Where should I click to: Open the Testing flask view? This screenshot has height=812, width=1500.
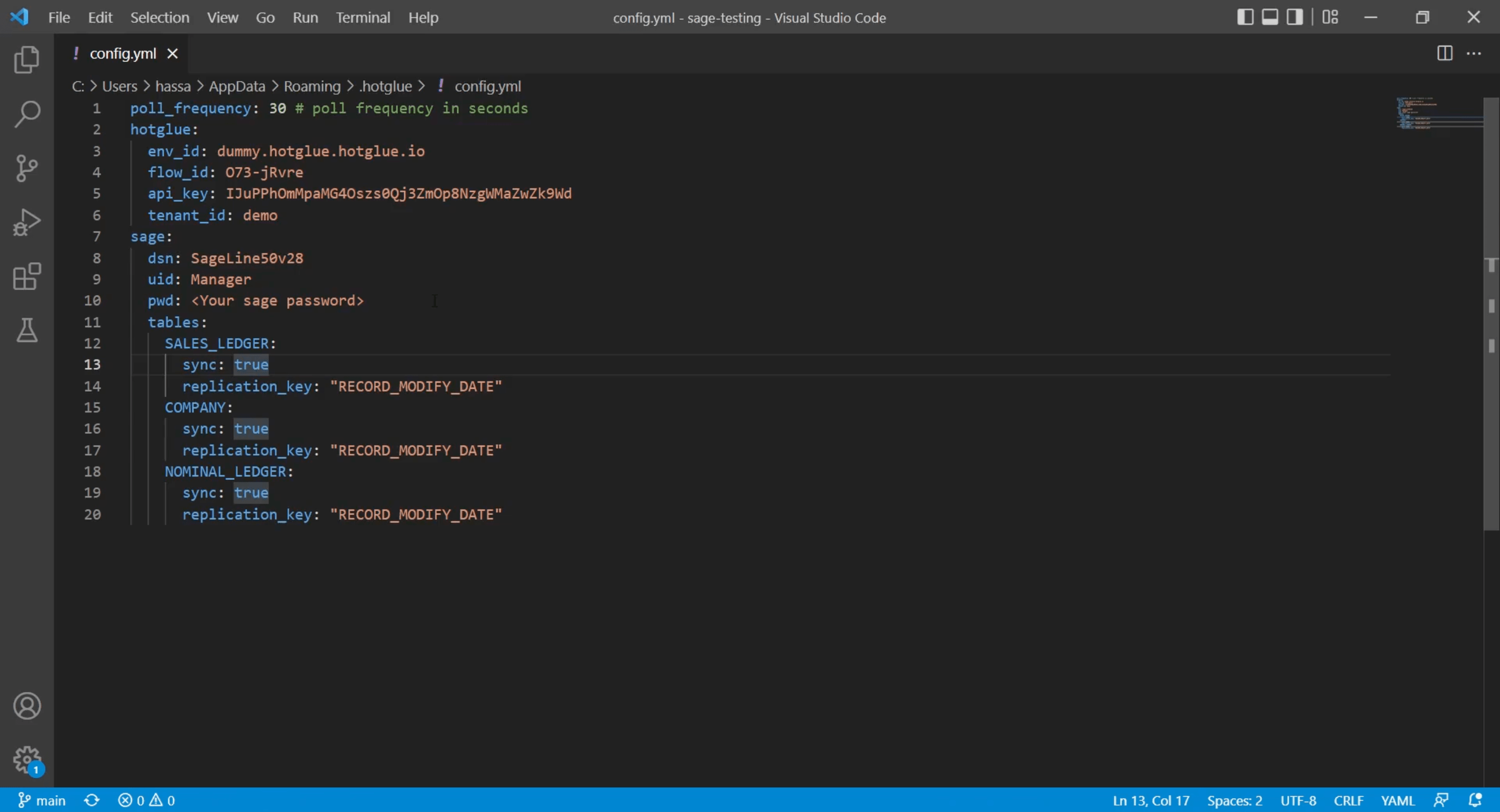pos(27,330)
